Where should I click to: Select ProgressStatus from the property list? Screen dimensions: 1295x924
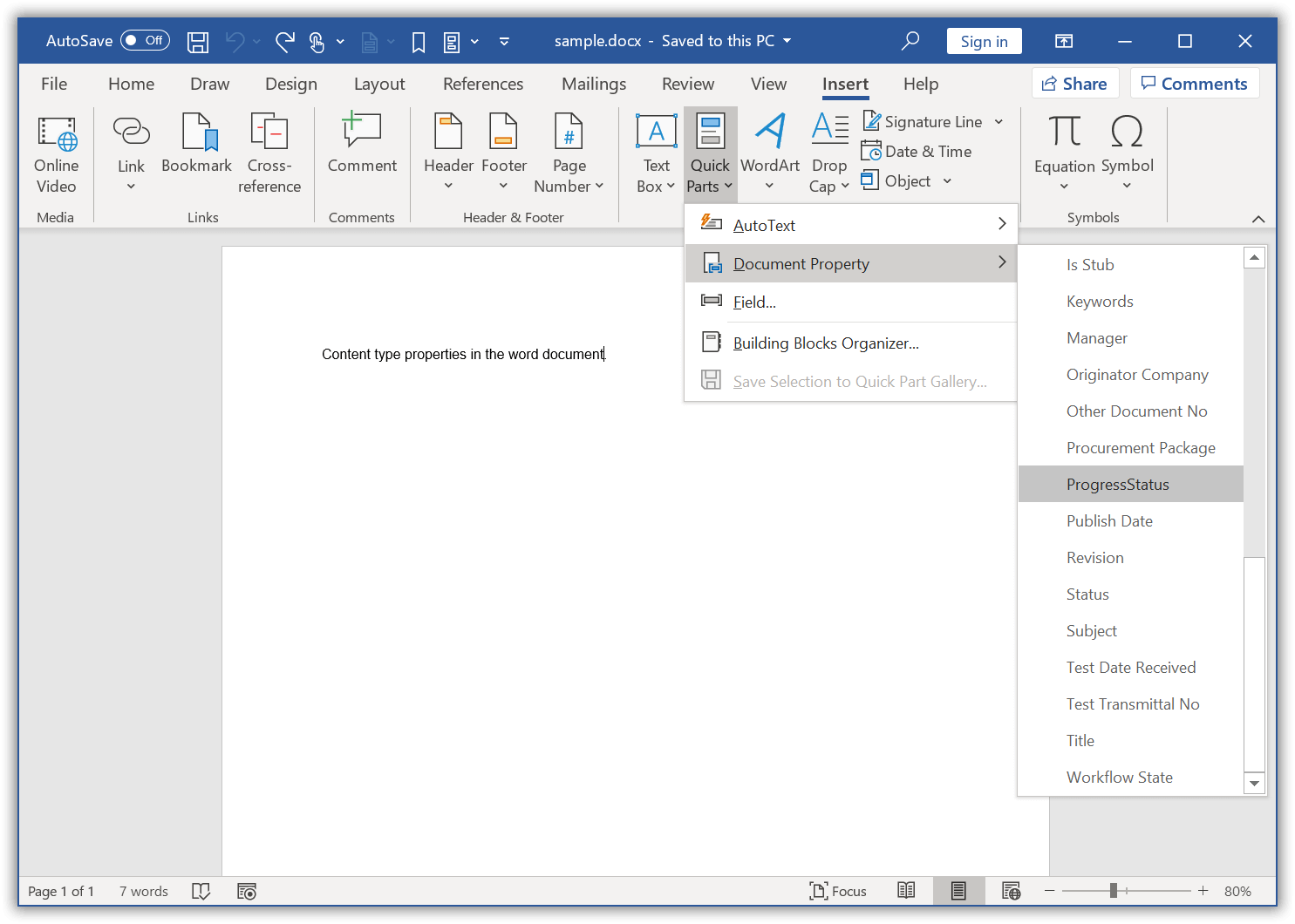[x=1117, y=485]
